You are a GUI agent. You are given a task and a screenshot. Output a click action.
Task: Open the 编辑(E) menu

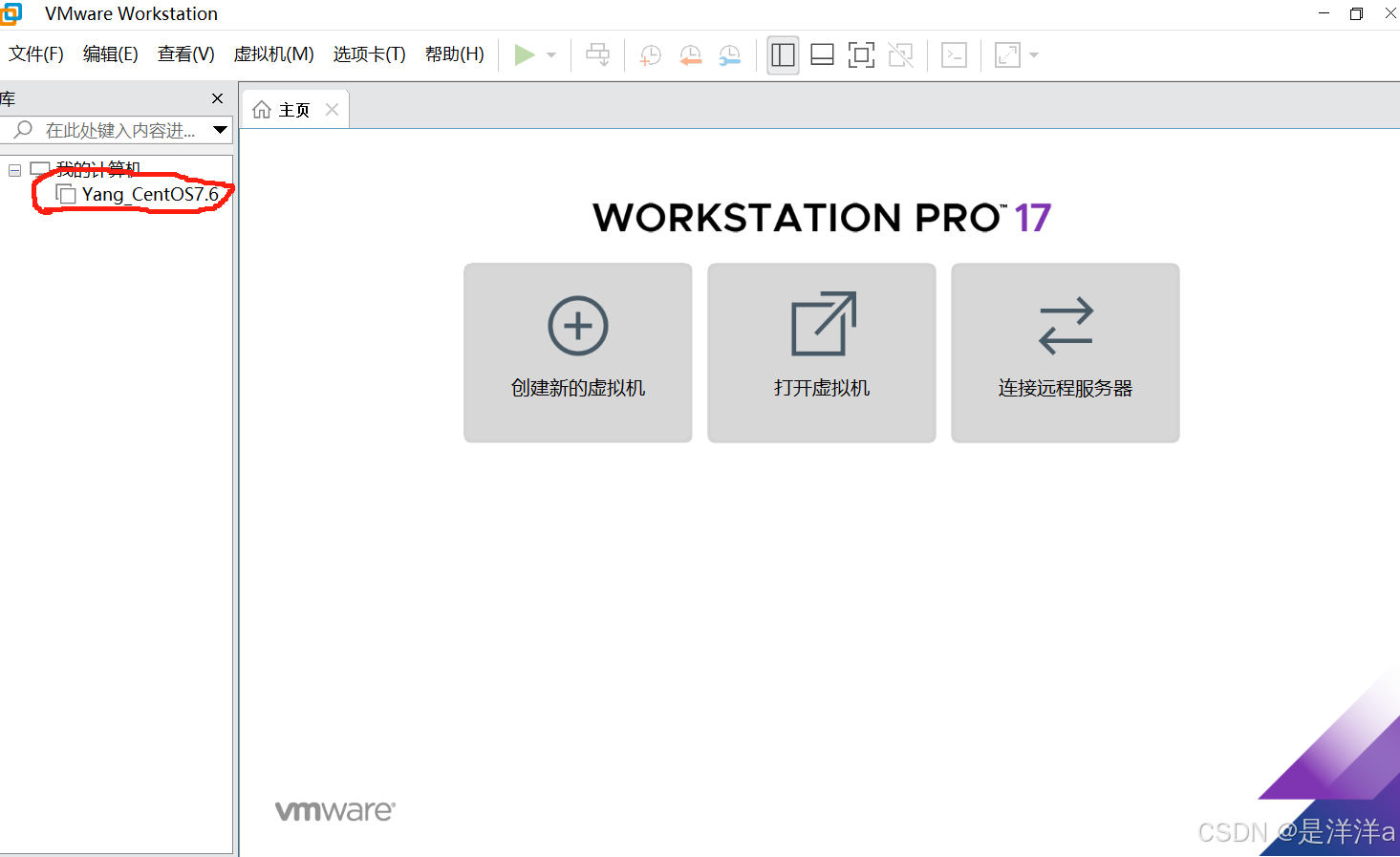click(111, 54)
